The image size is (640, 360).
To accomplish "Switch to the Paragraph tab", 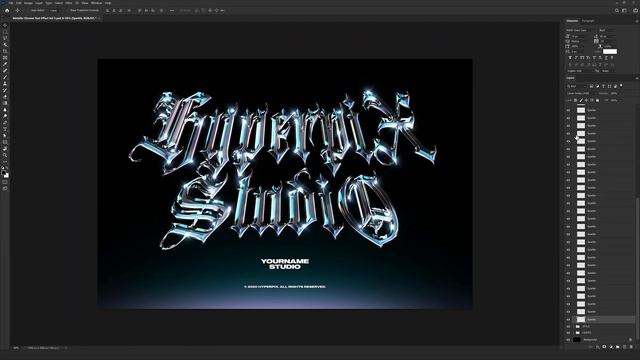I will tap(588, 21).
